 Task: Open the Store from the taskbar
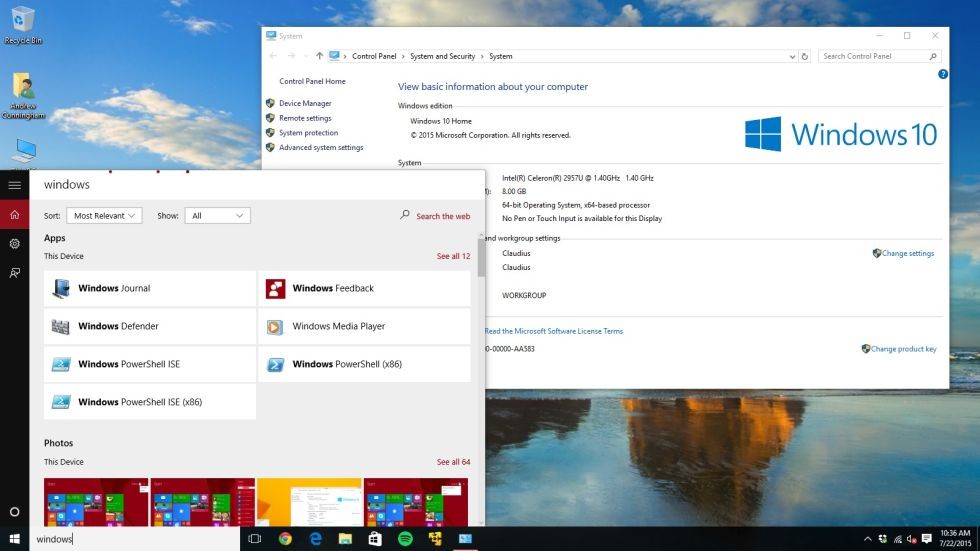tap(375, 539)
